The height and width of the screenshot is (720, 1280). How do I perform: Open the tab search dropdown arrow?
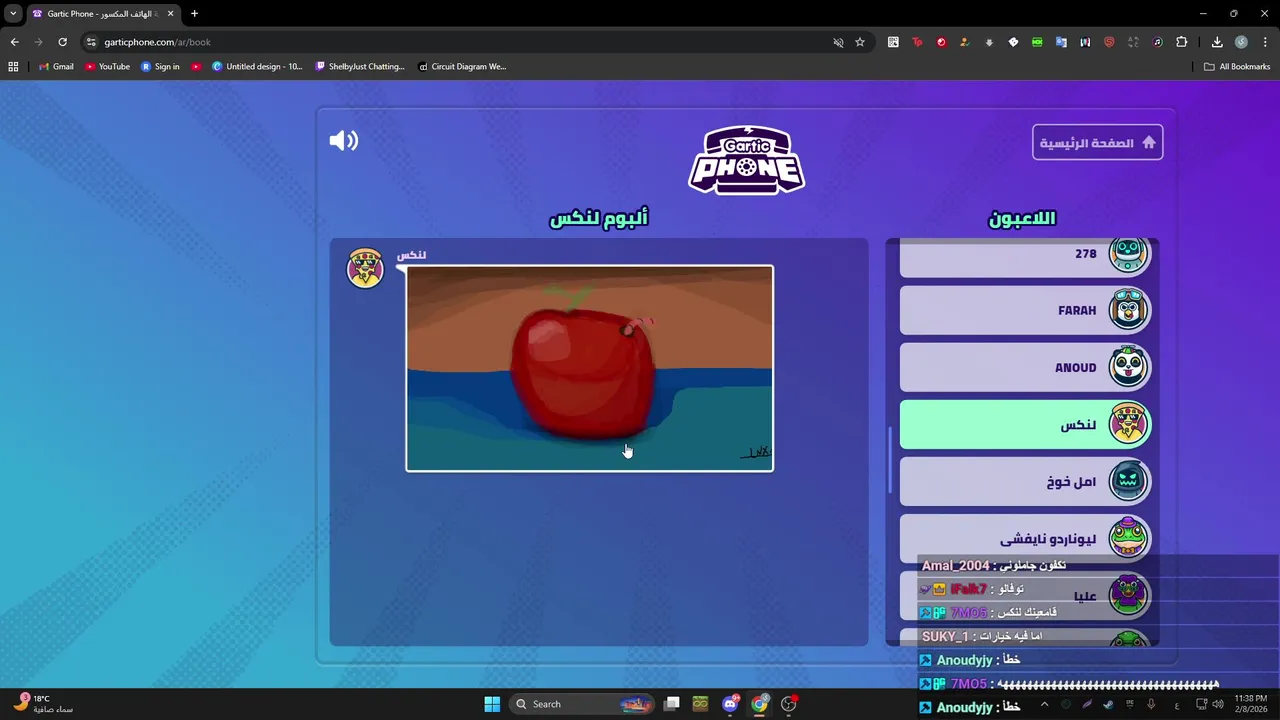click(x=13, y=14)
